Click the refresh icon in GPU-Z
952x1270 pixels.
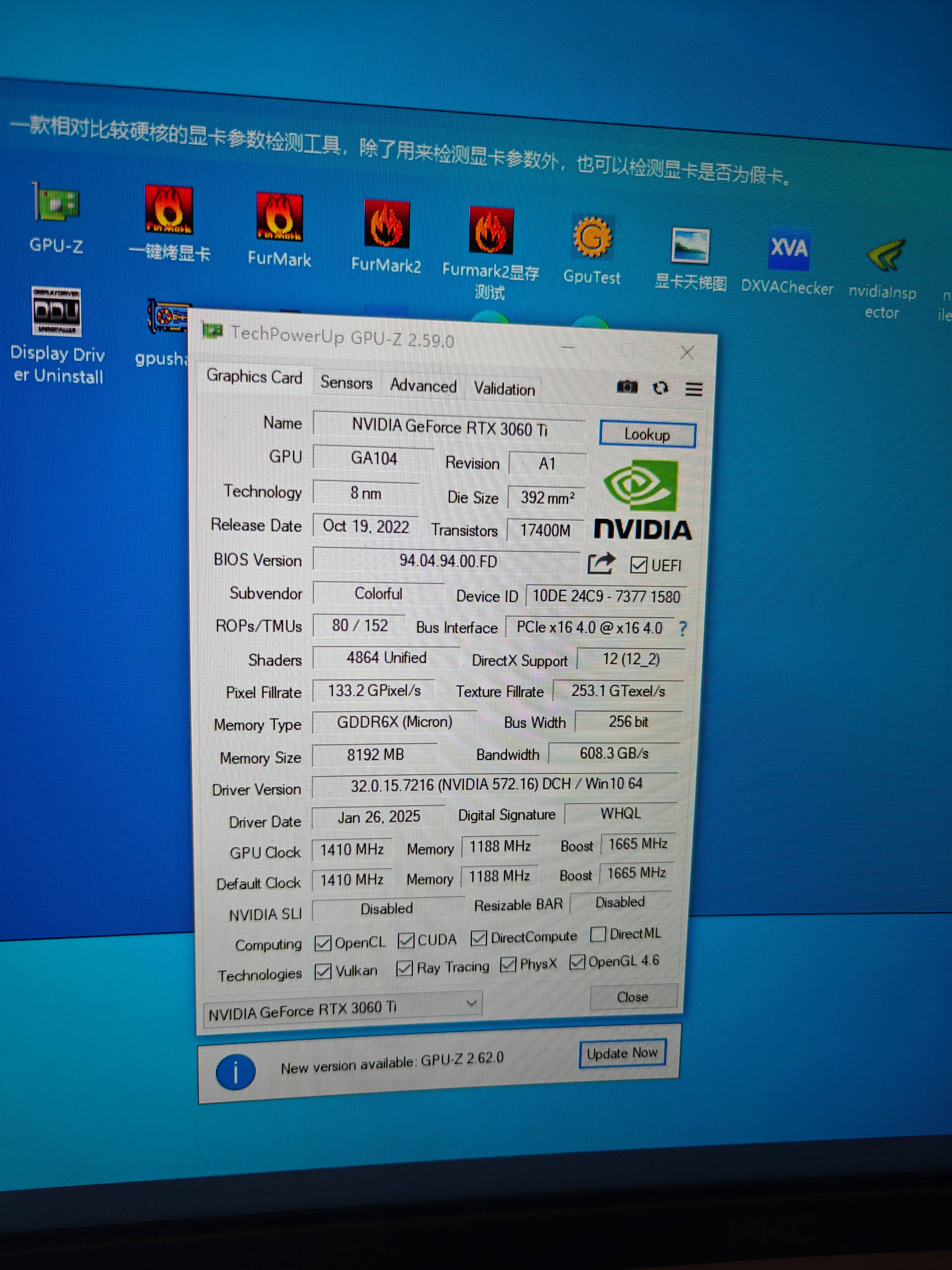pyautogui.click(x=660, y=388)
